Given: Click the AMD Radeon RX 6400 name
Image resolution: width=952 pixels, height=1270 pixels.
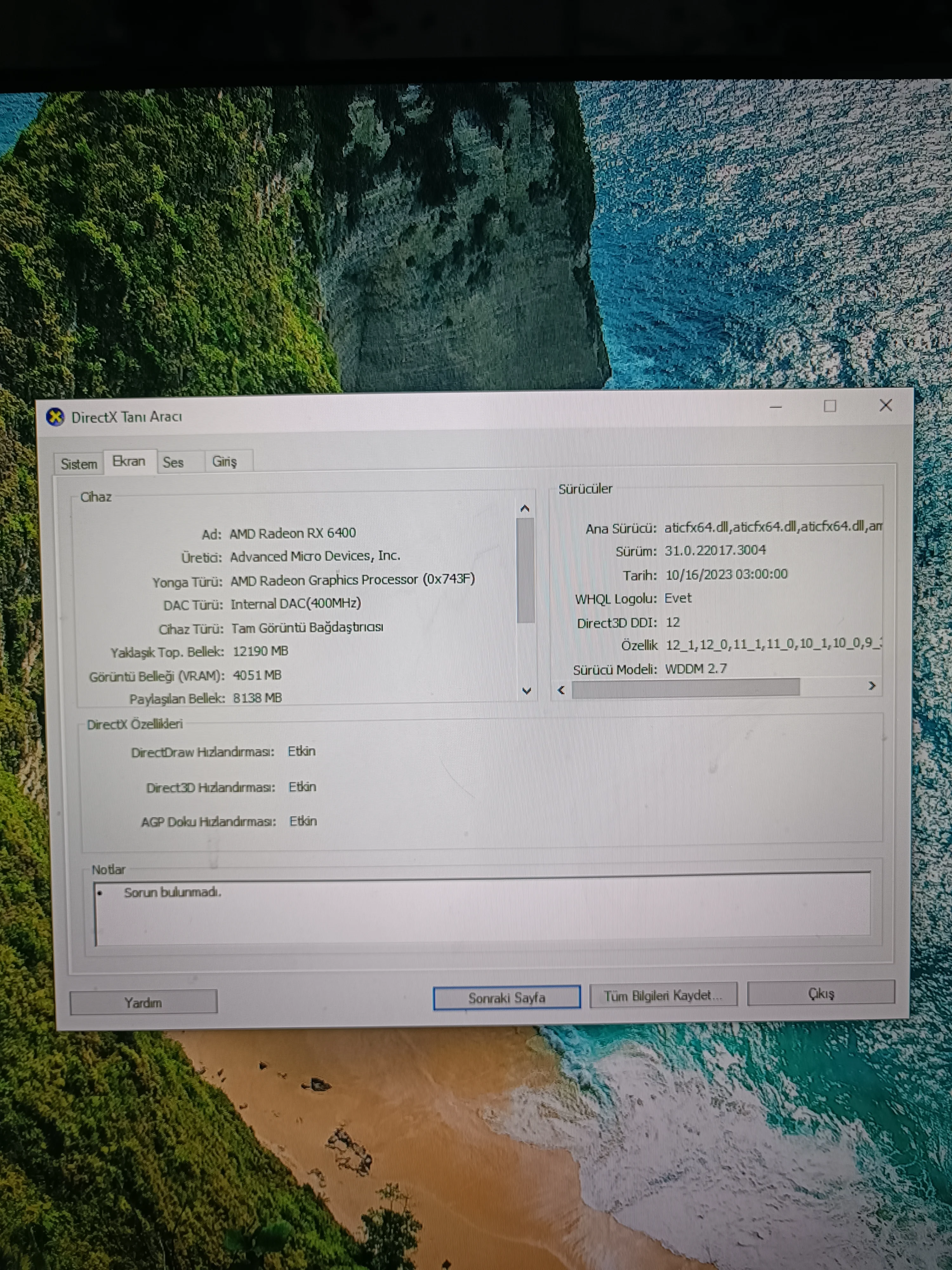Looking at the screenshot, I should pyautogui.click(x=293, y=533).
